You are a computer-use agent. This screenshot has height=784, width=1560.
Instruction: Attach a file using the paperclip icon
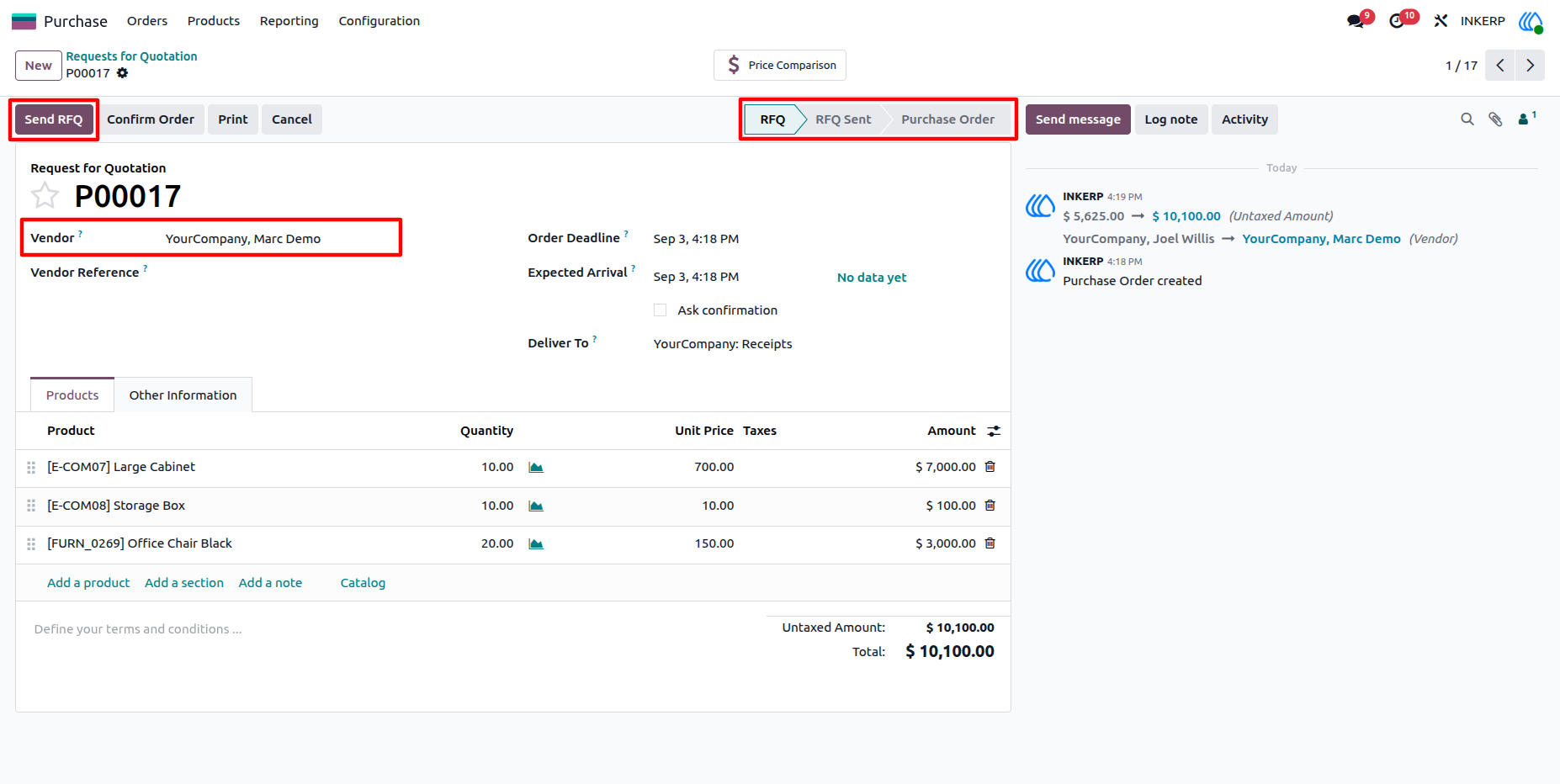(1495, 119)
